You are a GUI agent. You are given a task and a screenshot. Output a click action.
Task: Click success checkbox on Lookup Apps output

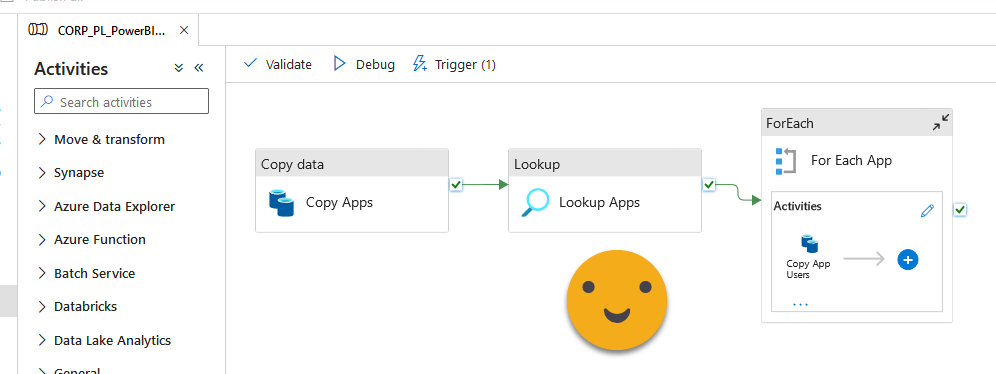point(710,185)
